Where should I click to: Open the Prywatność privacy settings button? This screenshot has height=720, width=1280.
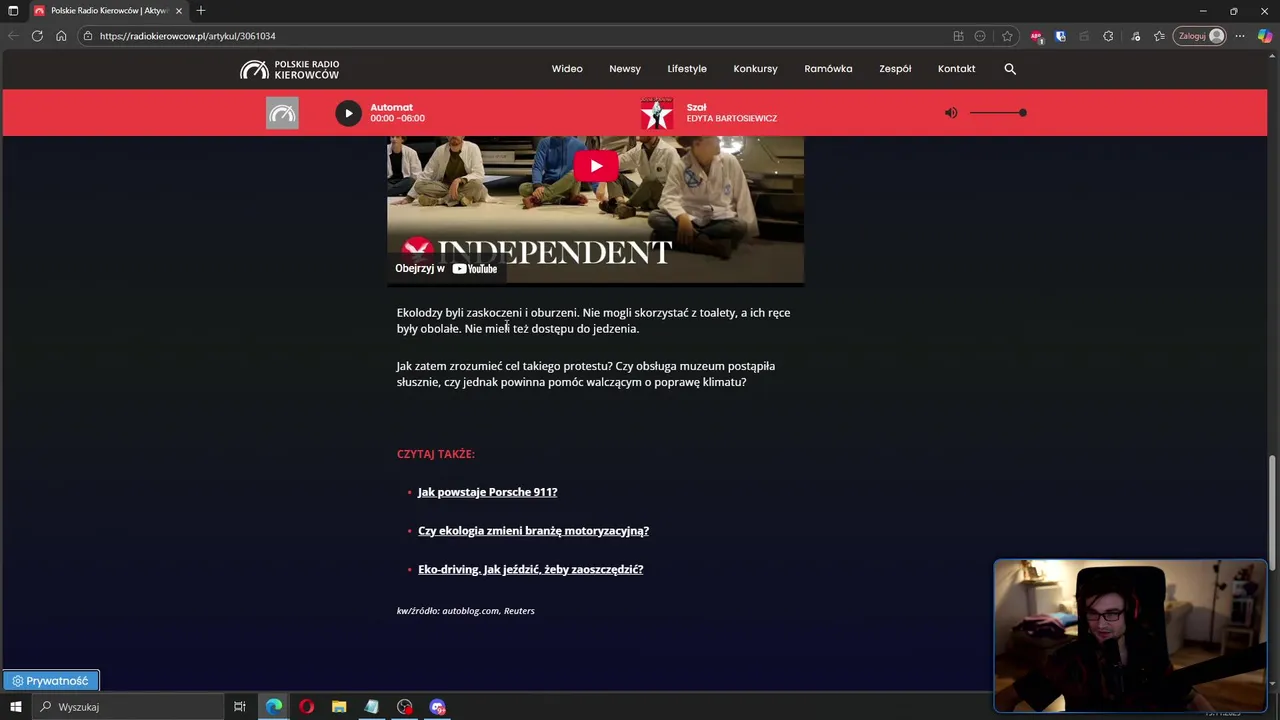[x=50, y=681]
